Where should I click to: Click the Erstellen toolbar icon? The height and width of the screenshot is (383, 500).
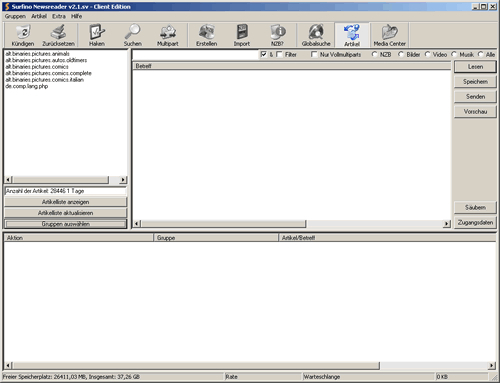coord(207,35)
